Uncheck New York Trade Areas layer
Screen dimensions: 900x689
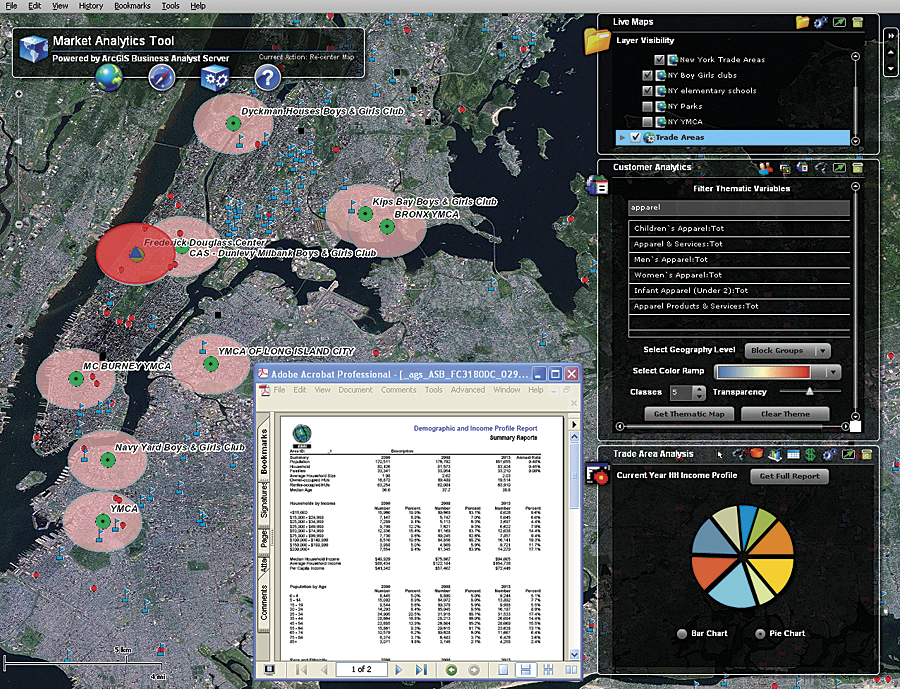click(659, 60)
